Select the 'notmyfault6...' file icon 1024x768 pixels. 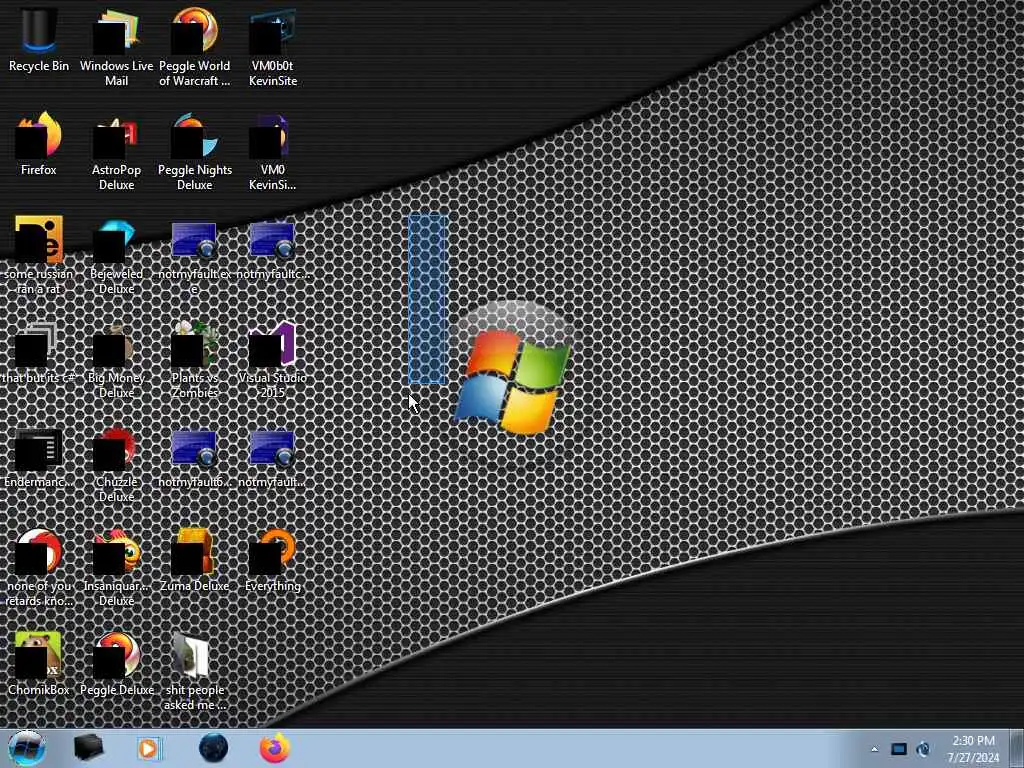(195, 458)
